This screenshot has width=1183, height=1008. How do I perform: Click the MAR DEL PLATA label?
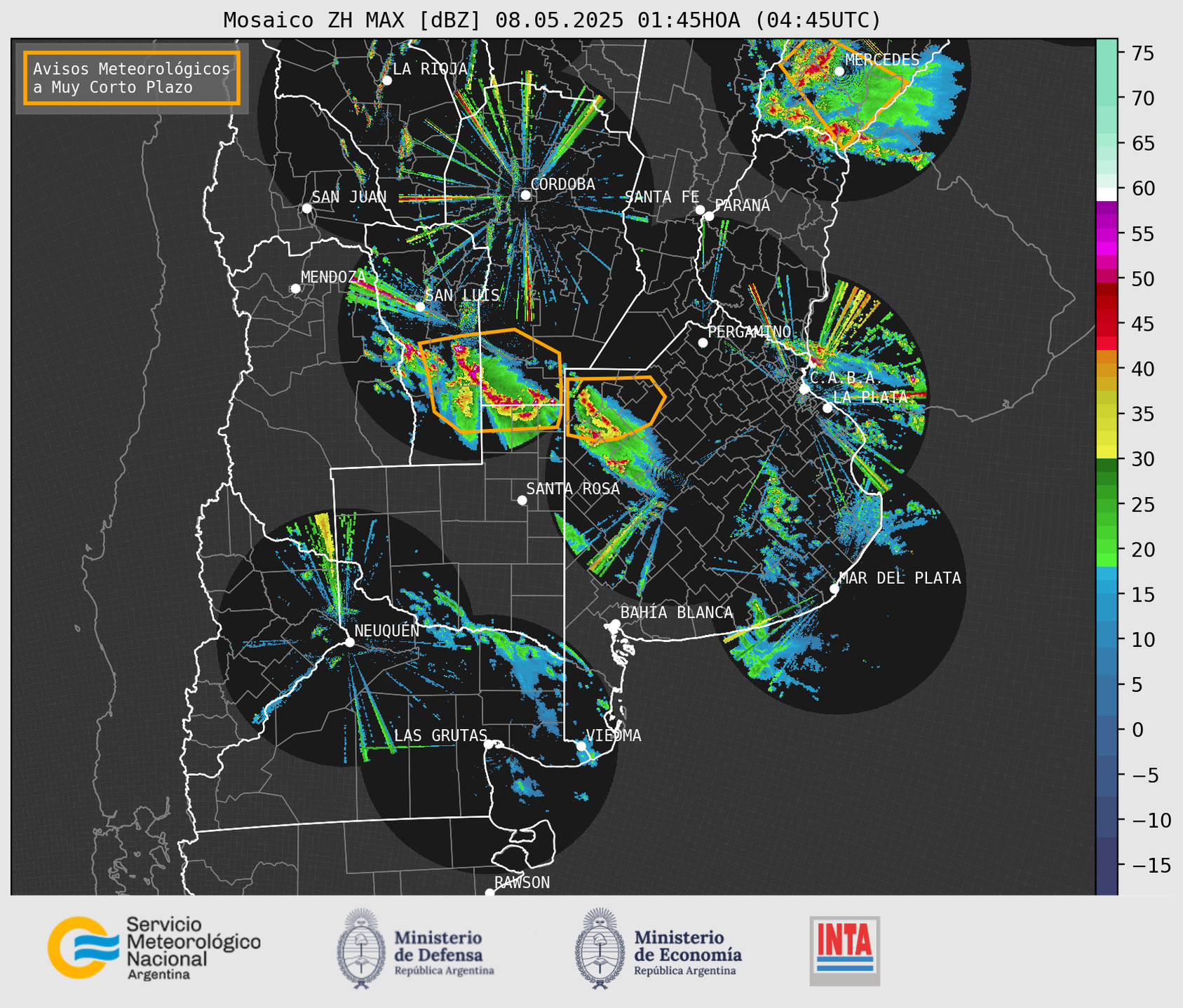tap(900, 578)
